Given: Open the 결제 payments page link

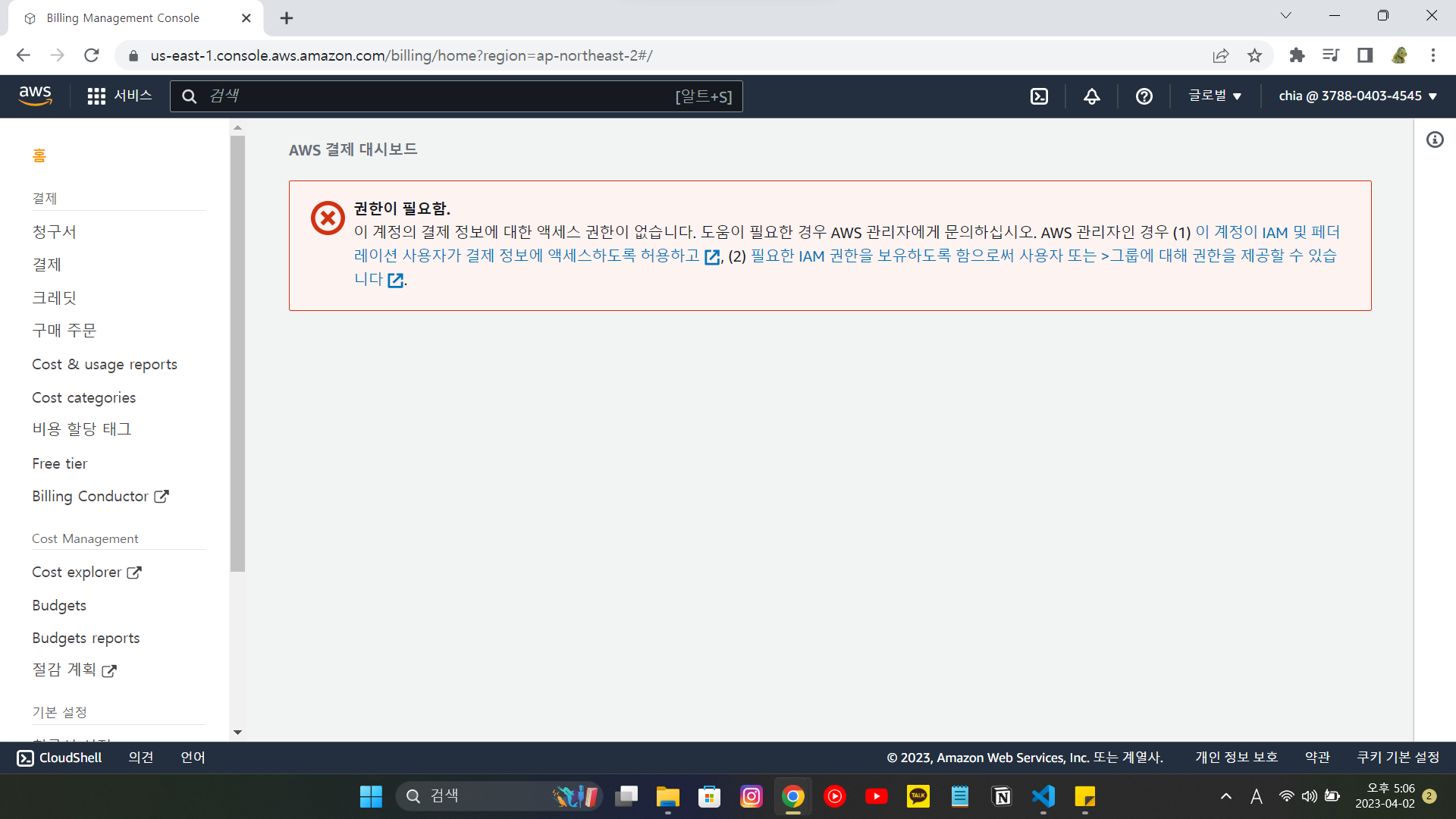Looking at the screenshot, I should (46, 265).
